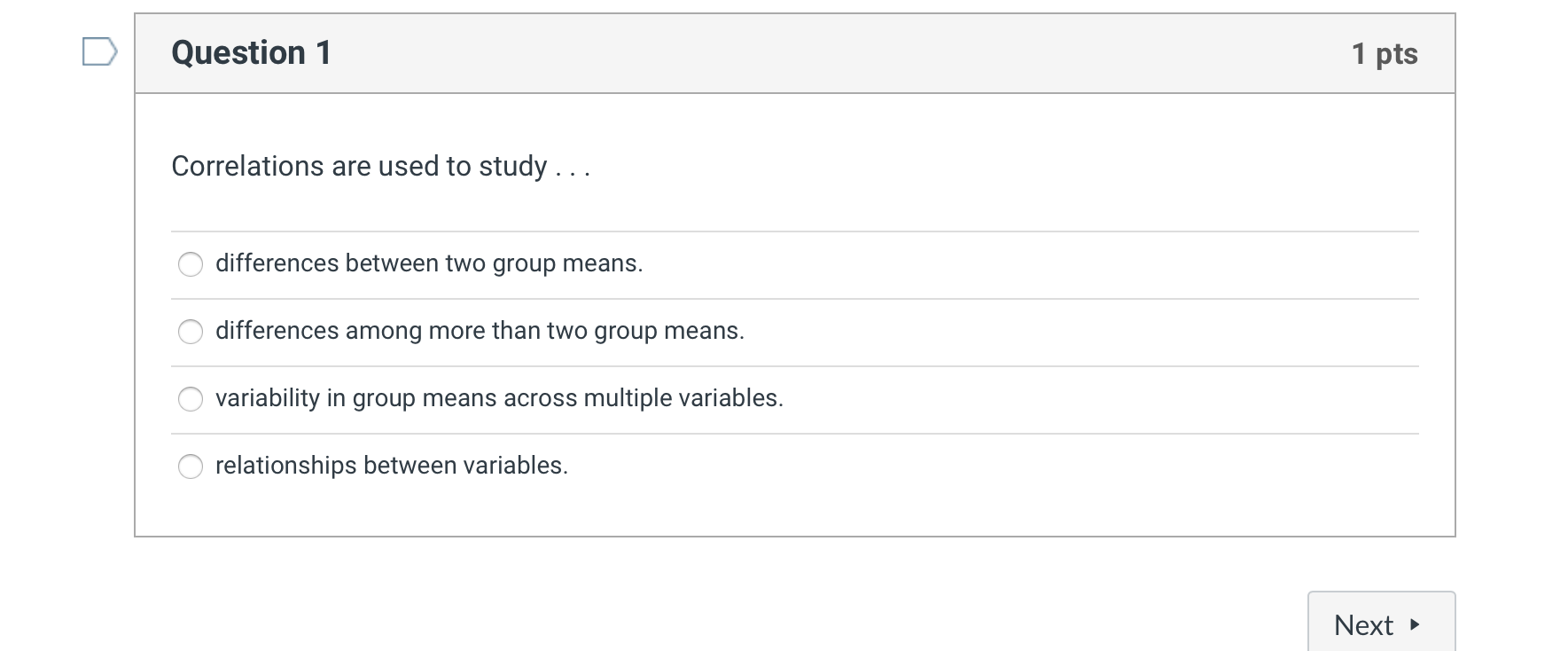Click the arrow icon inside Next button
1568x651 pixels.
tap(1415, 624)
